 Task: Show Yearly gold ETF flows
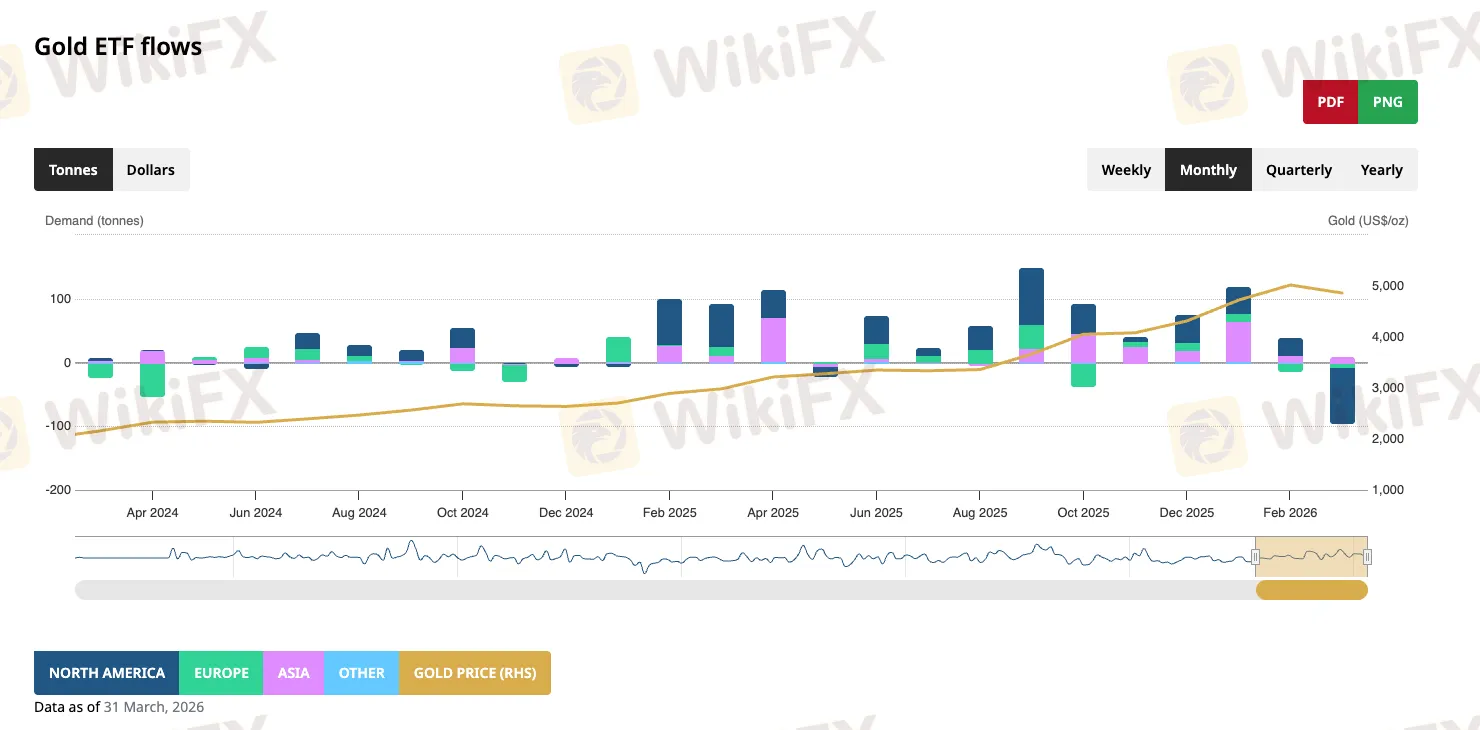[1382, 169]
